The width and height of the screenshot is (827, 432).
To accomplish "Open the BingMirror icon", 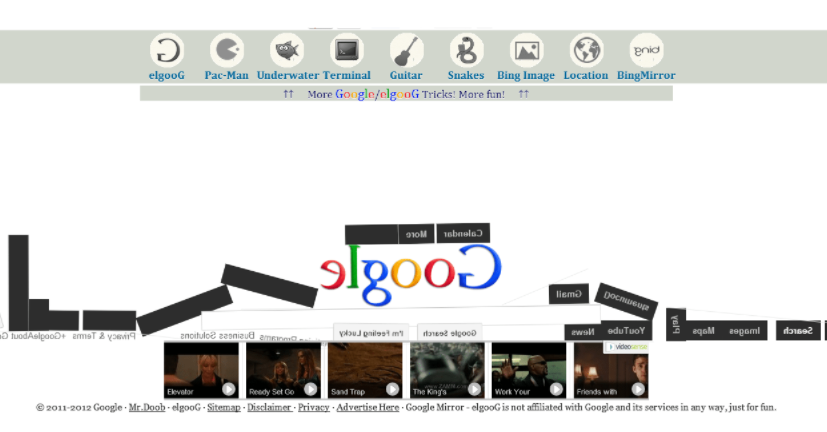I will 646,50.
